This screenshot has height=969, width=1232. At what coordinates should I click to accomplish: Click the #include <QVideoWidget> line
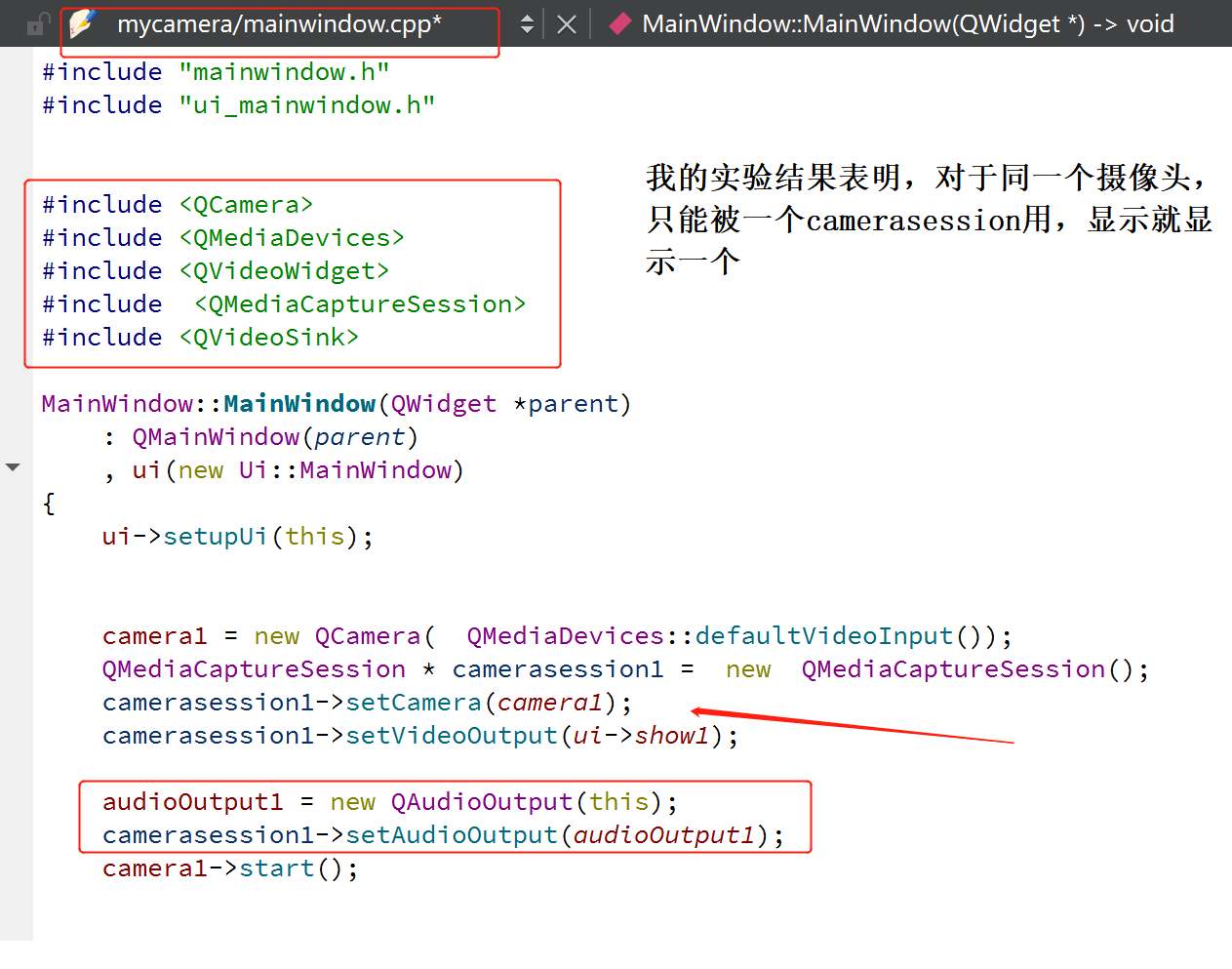[x=216, y=271]
